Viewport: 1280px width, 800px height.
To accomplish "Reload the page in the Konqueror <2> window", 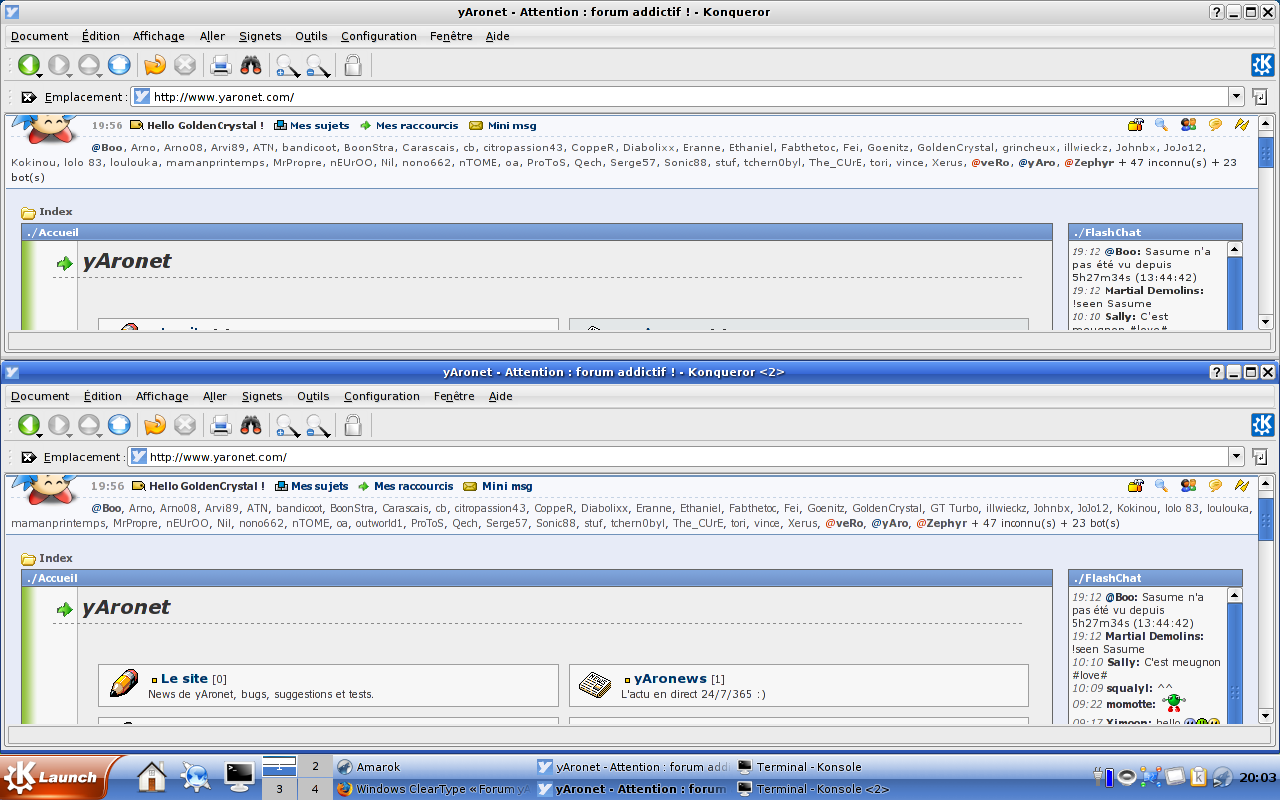I will pyautogui.click(x=155, y=425).
